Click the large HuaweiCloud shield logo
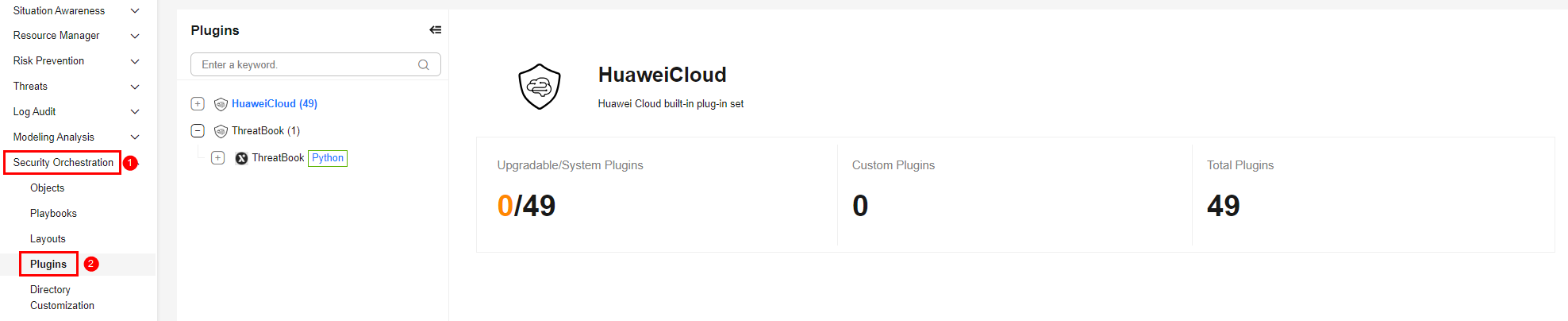 tap(540, 87)
